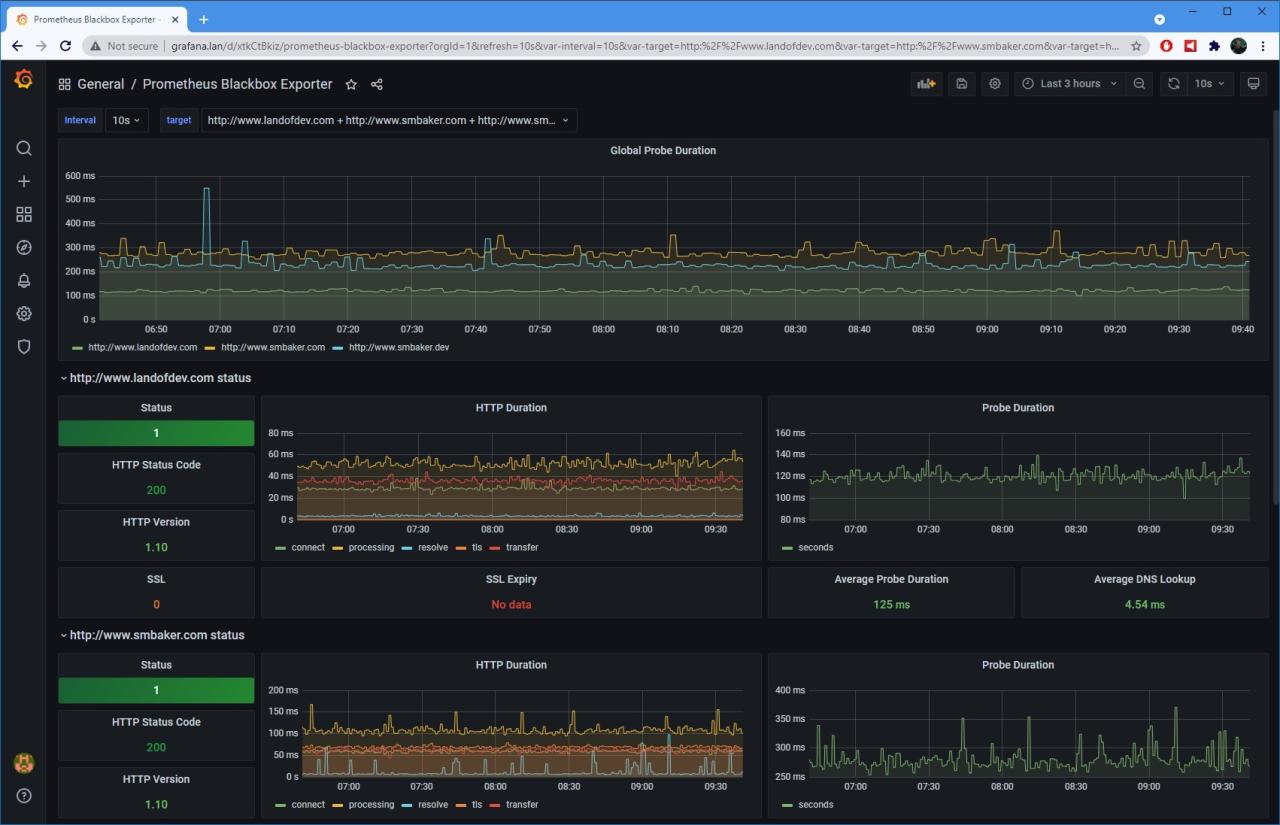Reload the browser page

(x=66, y=46)
